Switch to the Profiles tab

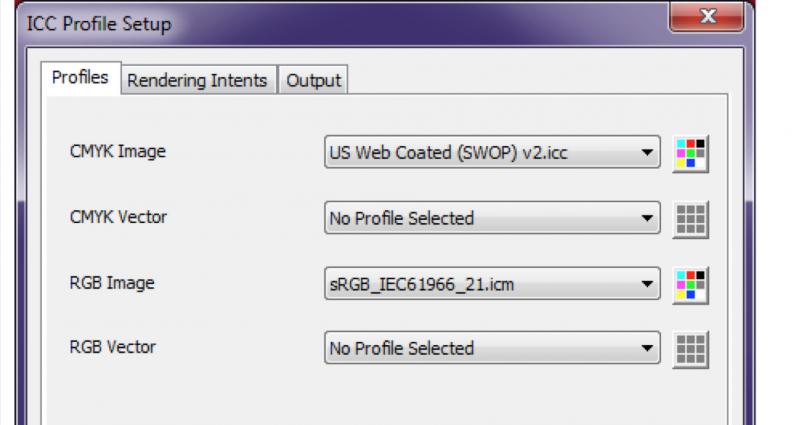[x=81, y=78]
